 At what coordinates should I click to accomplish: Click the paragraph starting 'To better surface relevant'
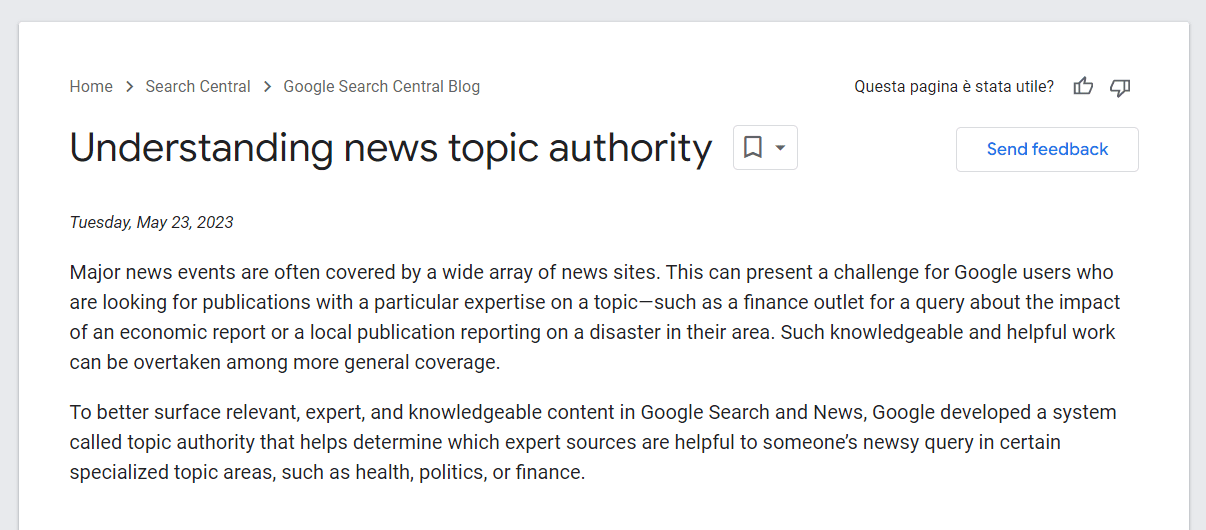593,442
